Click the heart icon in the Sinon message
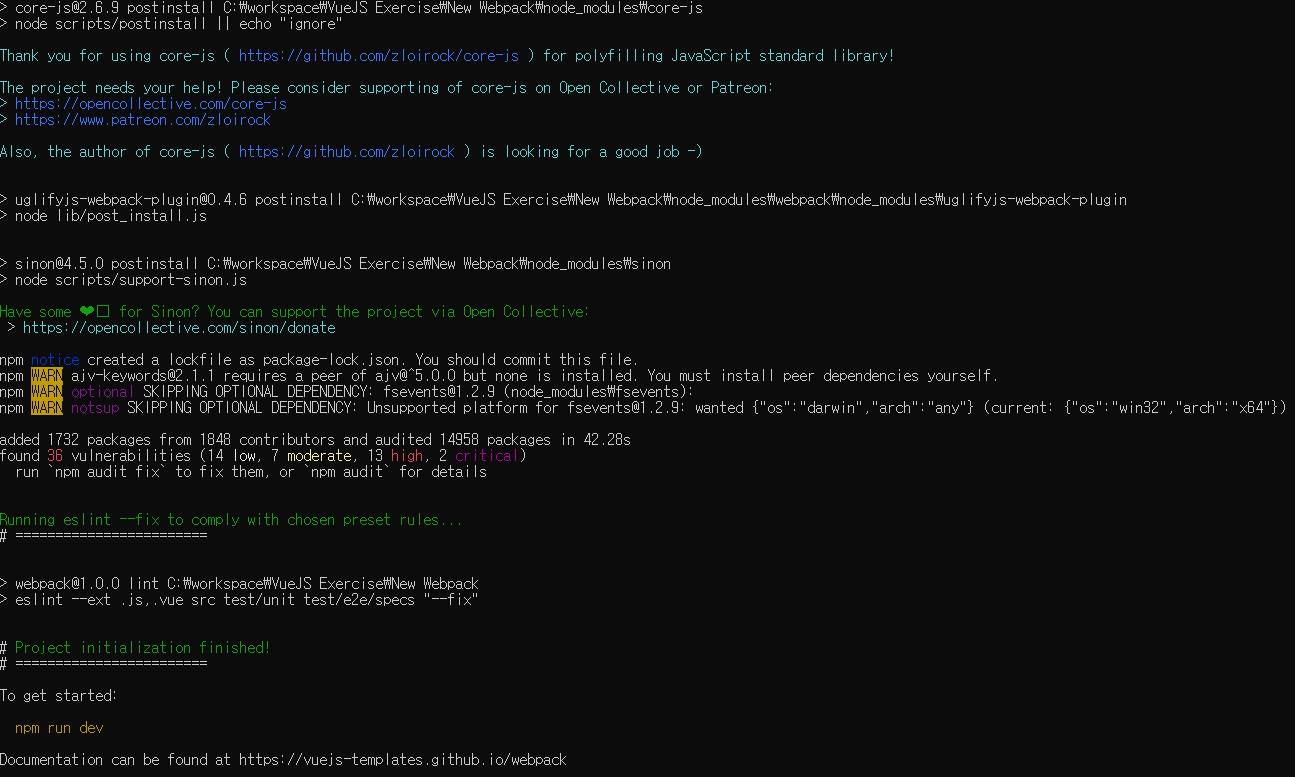Image resolution: width=1295 pixels, height=777 pixels. tap(87, 312)
